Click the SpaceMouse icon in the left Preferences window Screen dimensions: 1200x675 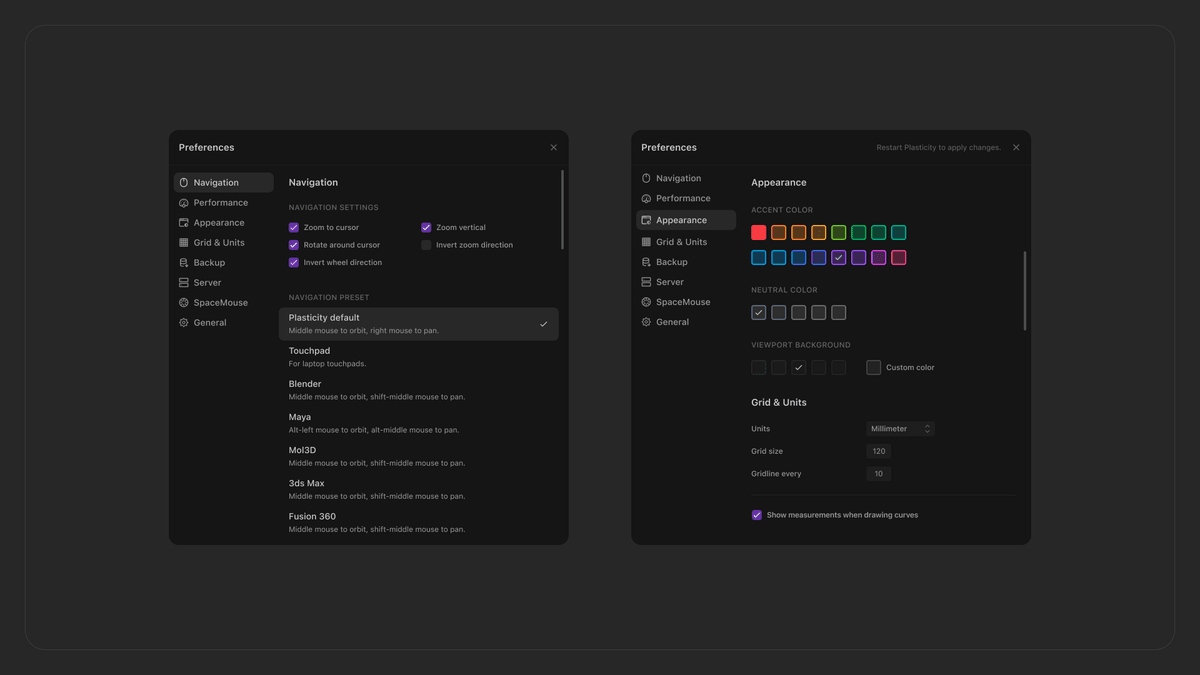click(x=184, y=303)
